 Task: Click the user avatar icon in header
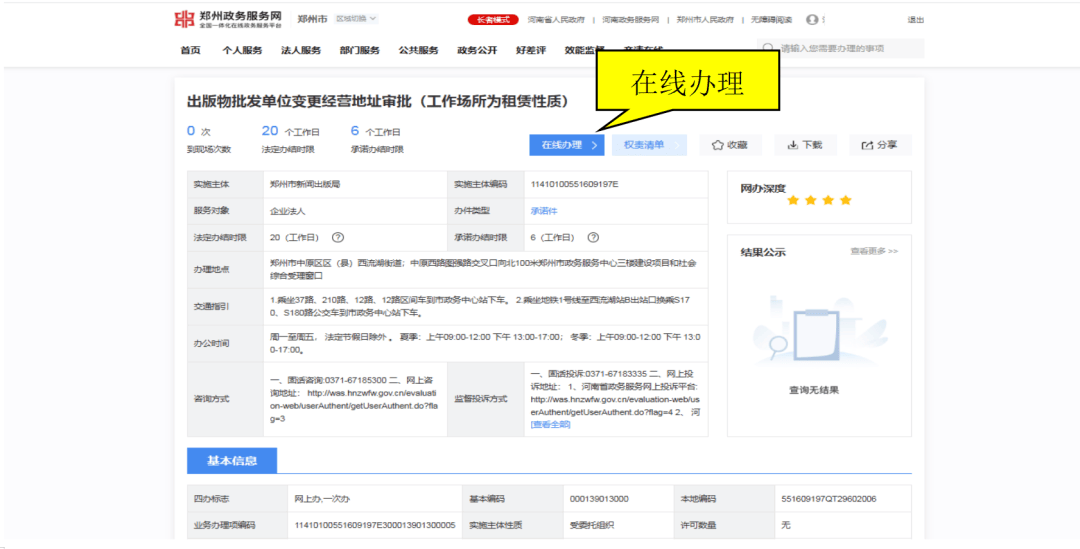(x=811, y=19)
